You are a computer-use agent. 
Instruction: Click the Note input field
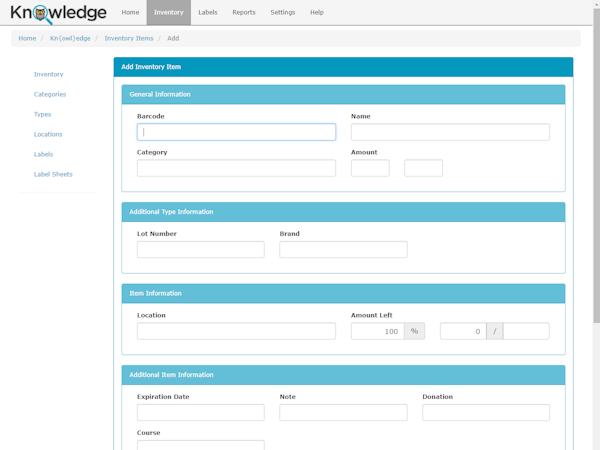344,412
